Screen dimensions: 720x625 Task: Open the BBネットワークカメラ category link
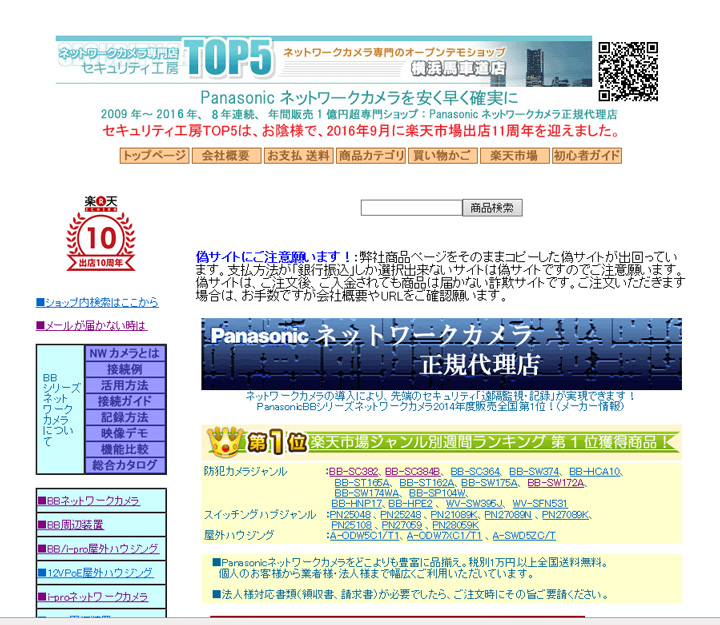(x=91, y=500)
